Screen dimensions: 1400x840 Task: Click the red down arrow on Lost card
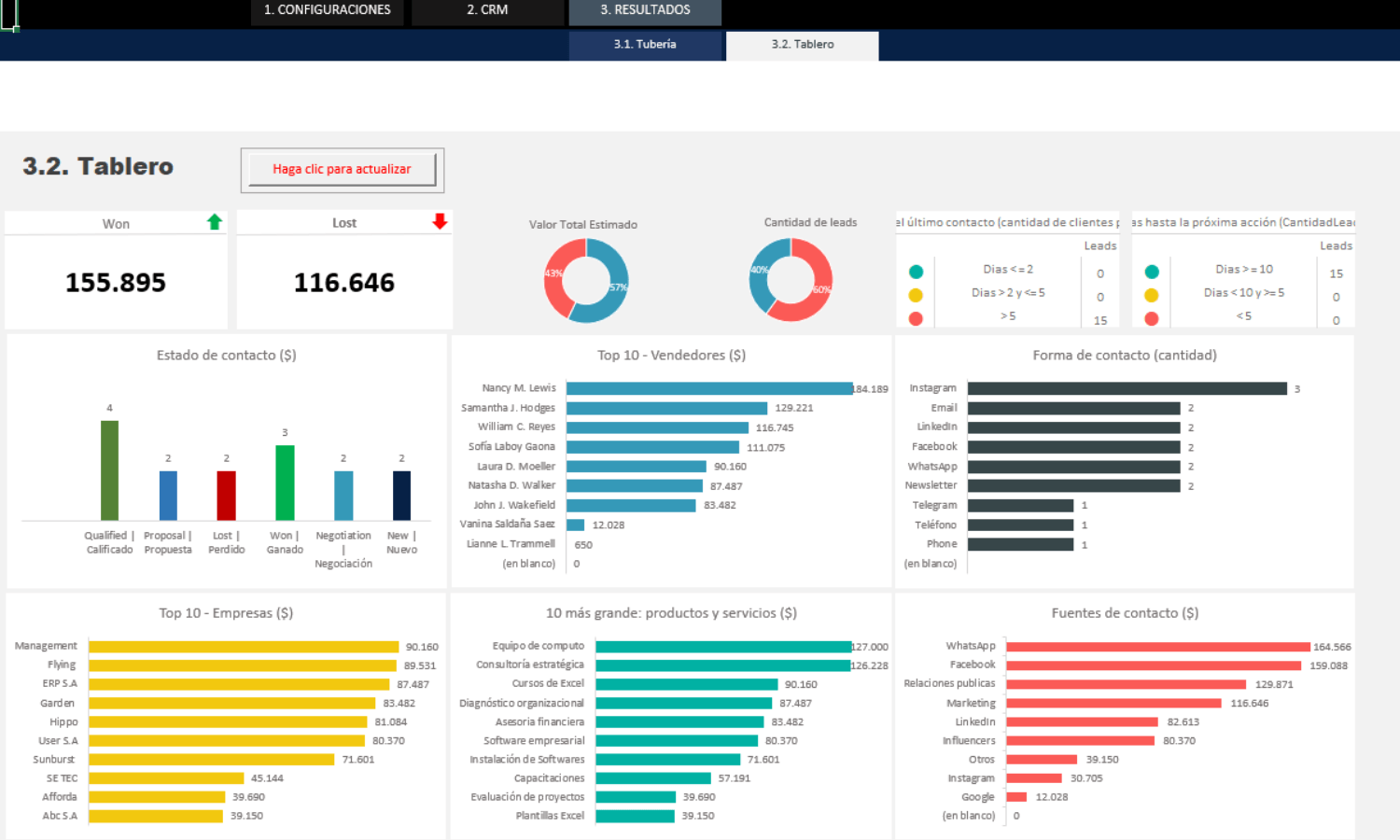440,221
